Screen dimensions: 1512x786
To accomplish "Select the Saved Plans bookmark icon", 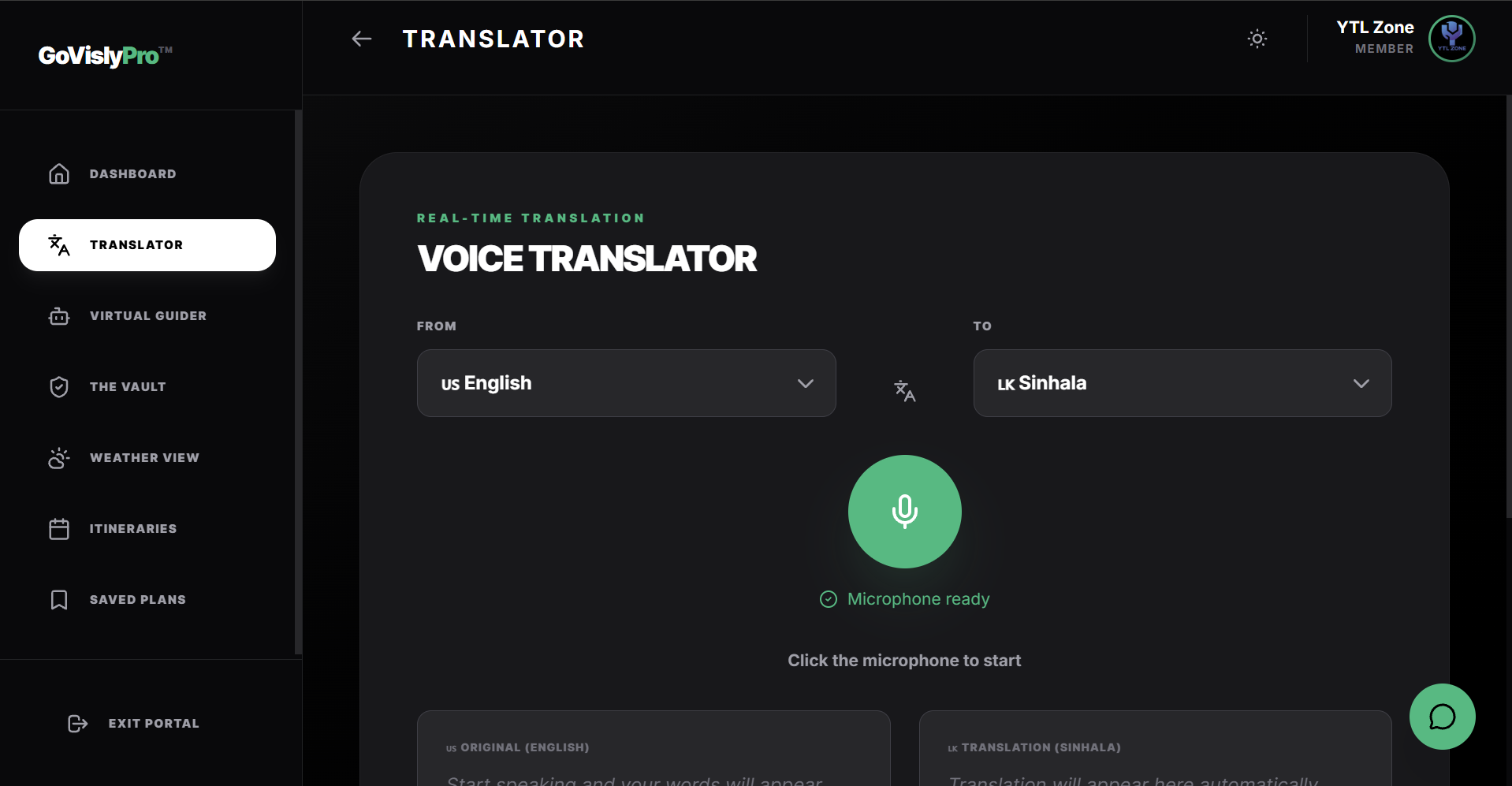I will click(59, 599).
